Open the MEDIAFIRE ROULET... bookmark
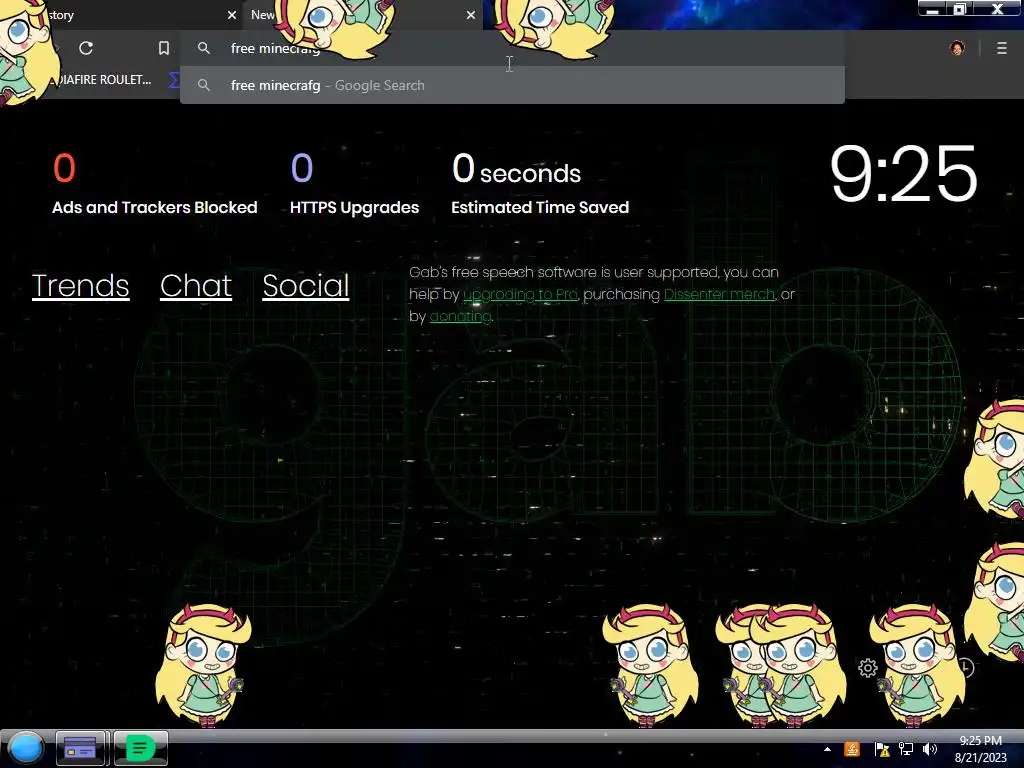 (98, 80)
